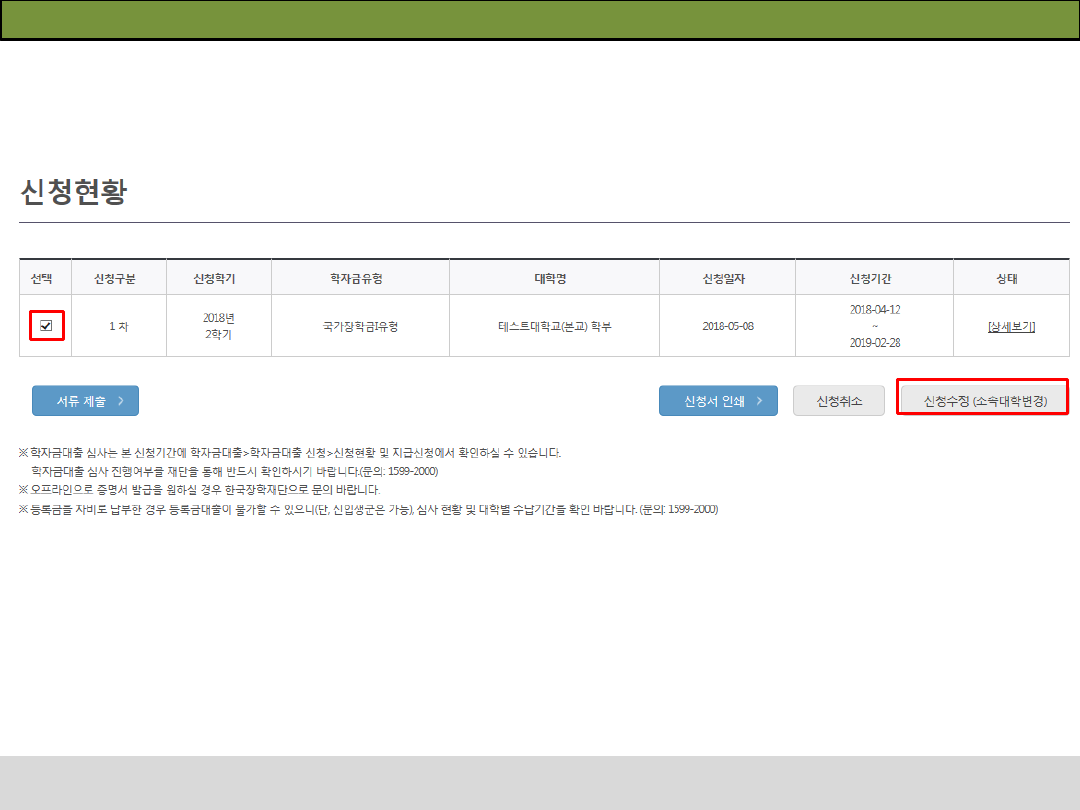
Task: Click the 상태 column header
Action: point(1010,278)
